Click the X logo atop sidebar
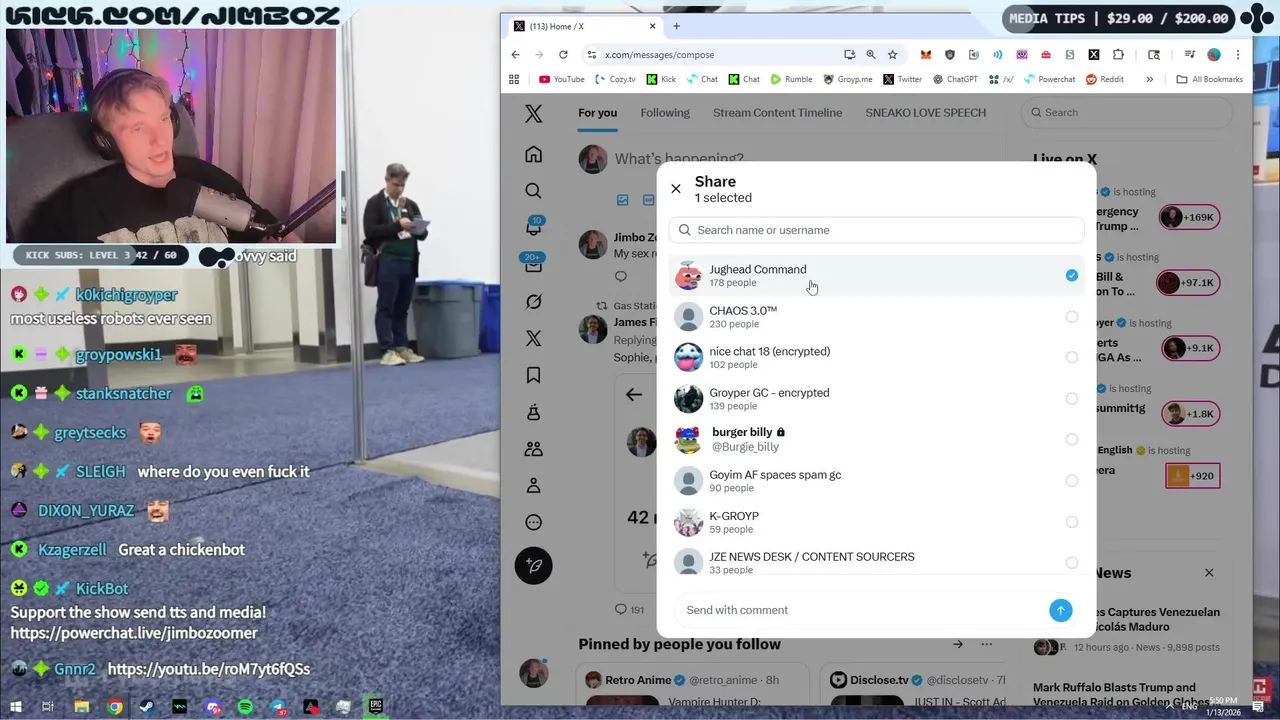1280x720 pixels. 533,113
